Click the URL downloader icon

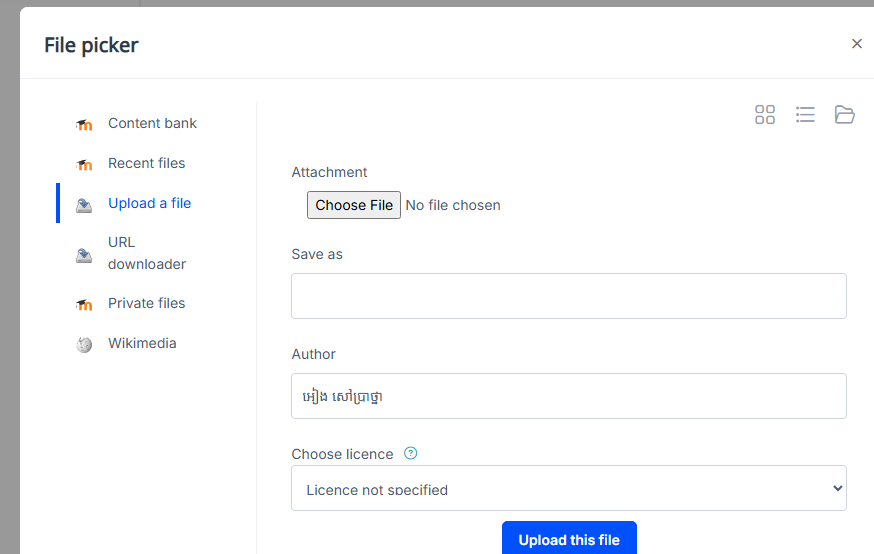tap(84, 255)
